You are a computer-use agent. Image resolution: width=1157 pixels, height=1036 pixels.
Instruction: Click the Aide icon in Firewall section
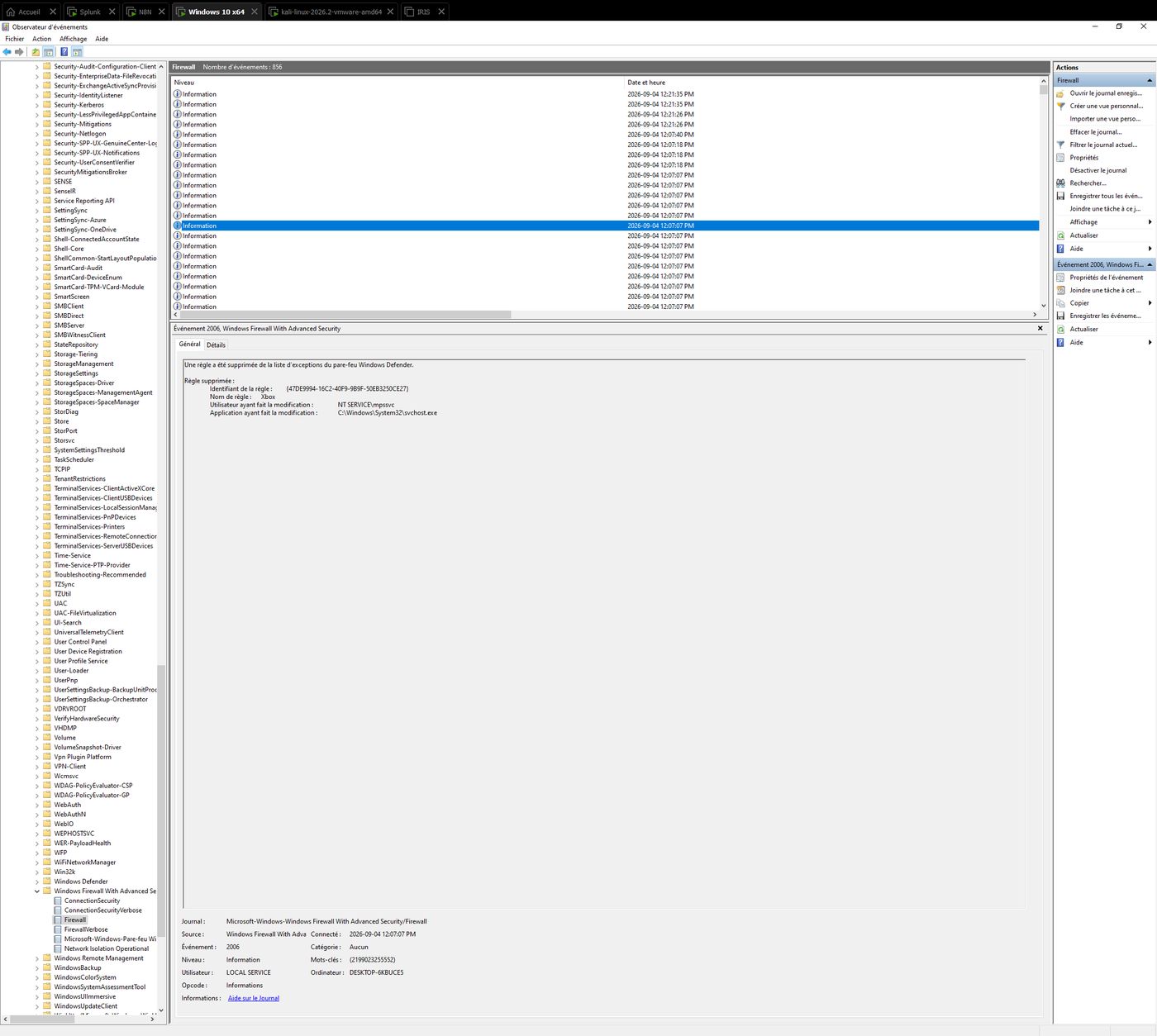pyautogui.click(x=1061, y=249)
